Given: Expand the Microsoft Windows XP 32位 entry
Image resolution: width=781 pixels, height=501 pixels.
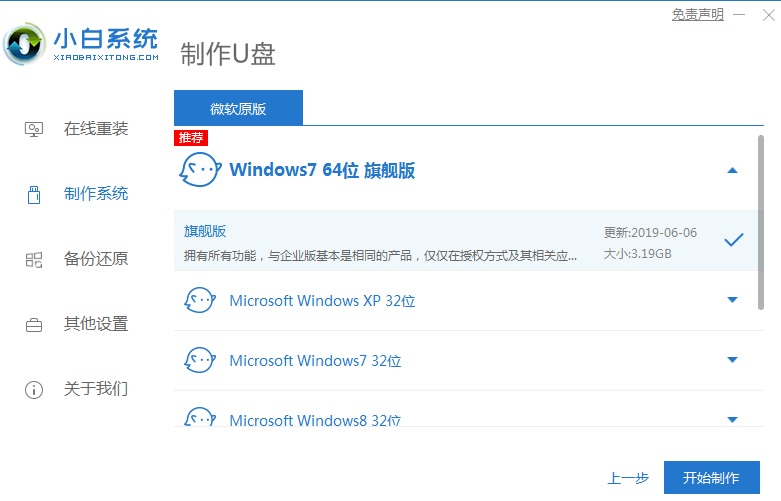Looking at the screenshot, I should coord(732,301).
